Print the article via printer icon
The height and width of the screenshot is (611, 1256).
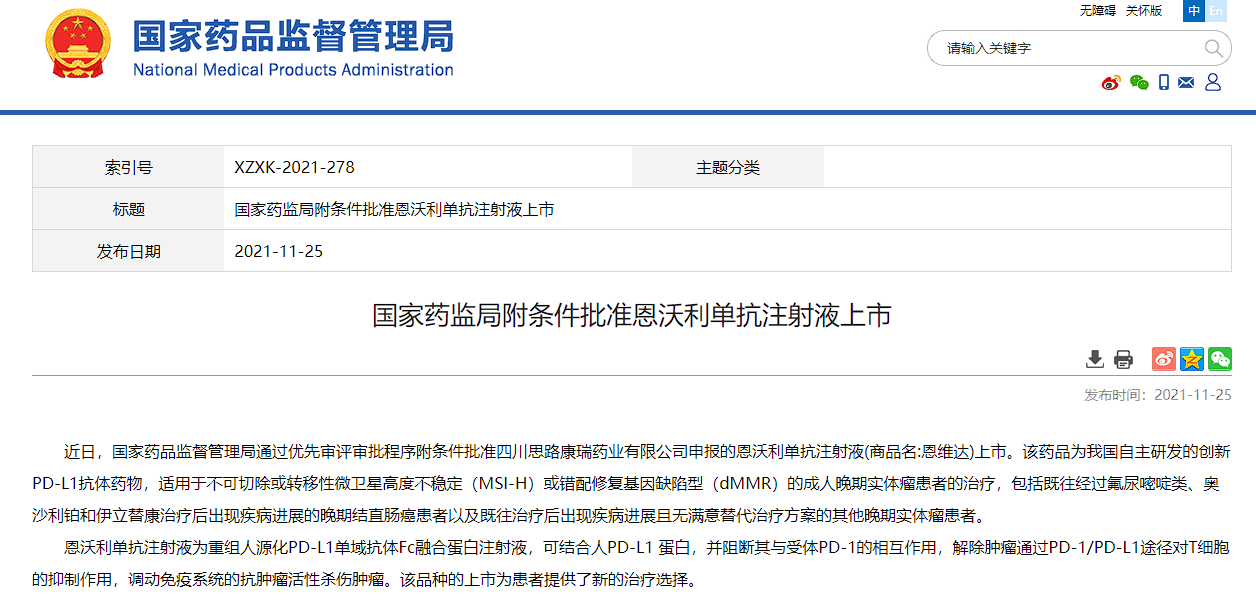[1124, 359]
